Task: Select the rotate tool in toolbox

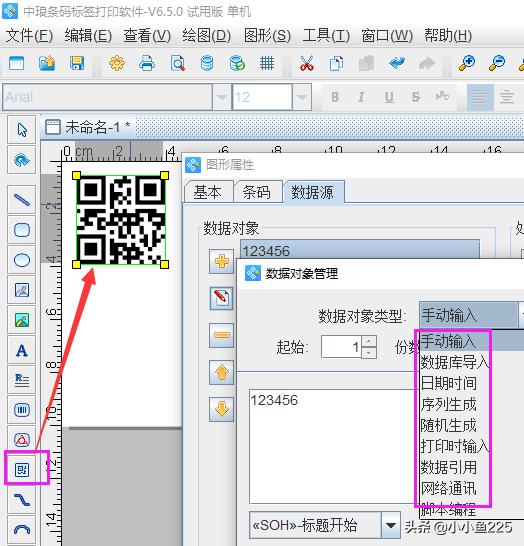Action: (22, 160)
